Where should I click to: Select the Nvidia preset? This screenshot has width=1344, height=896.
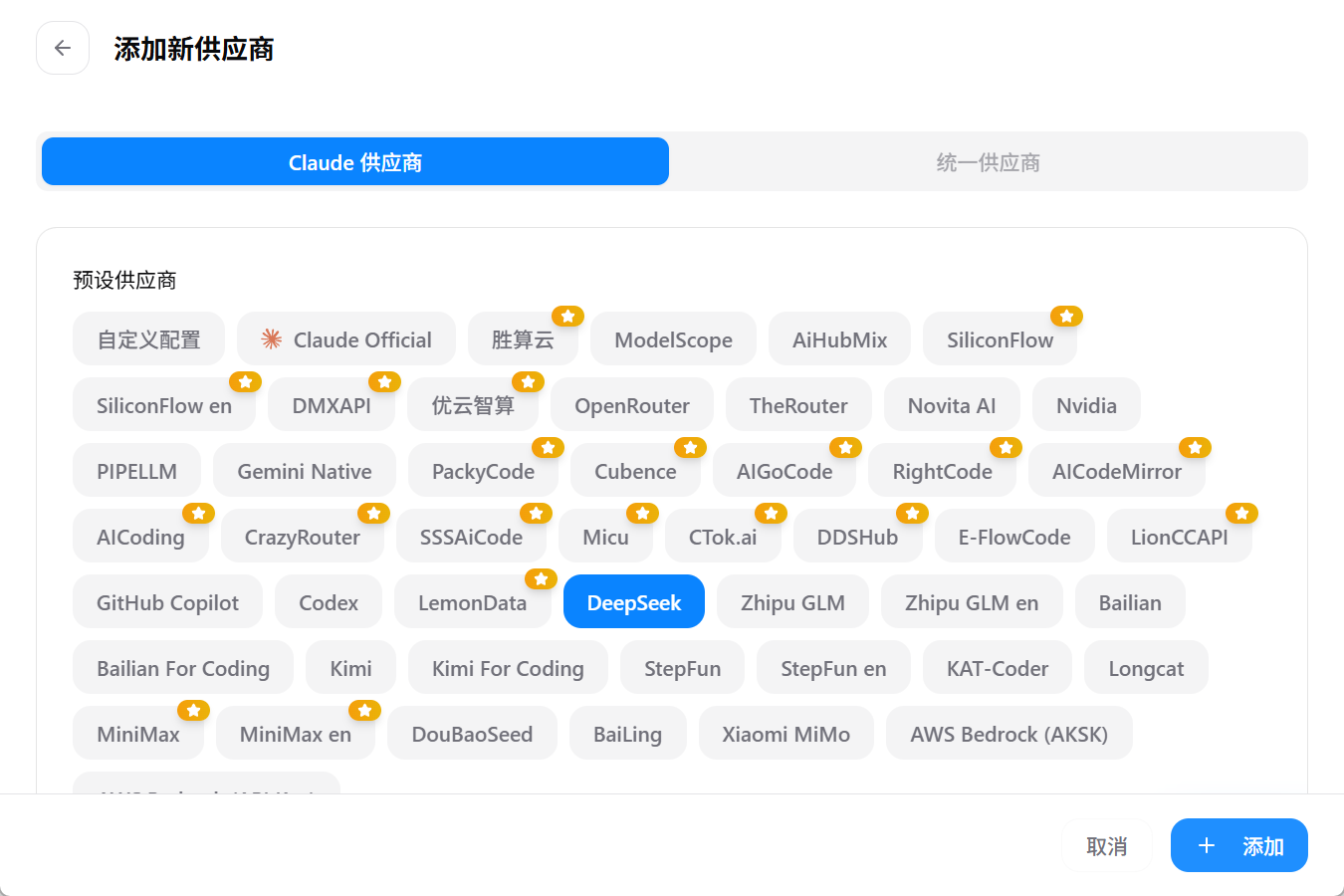click(x=1086, y=405)
